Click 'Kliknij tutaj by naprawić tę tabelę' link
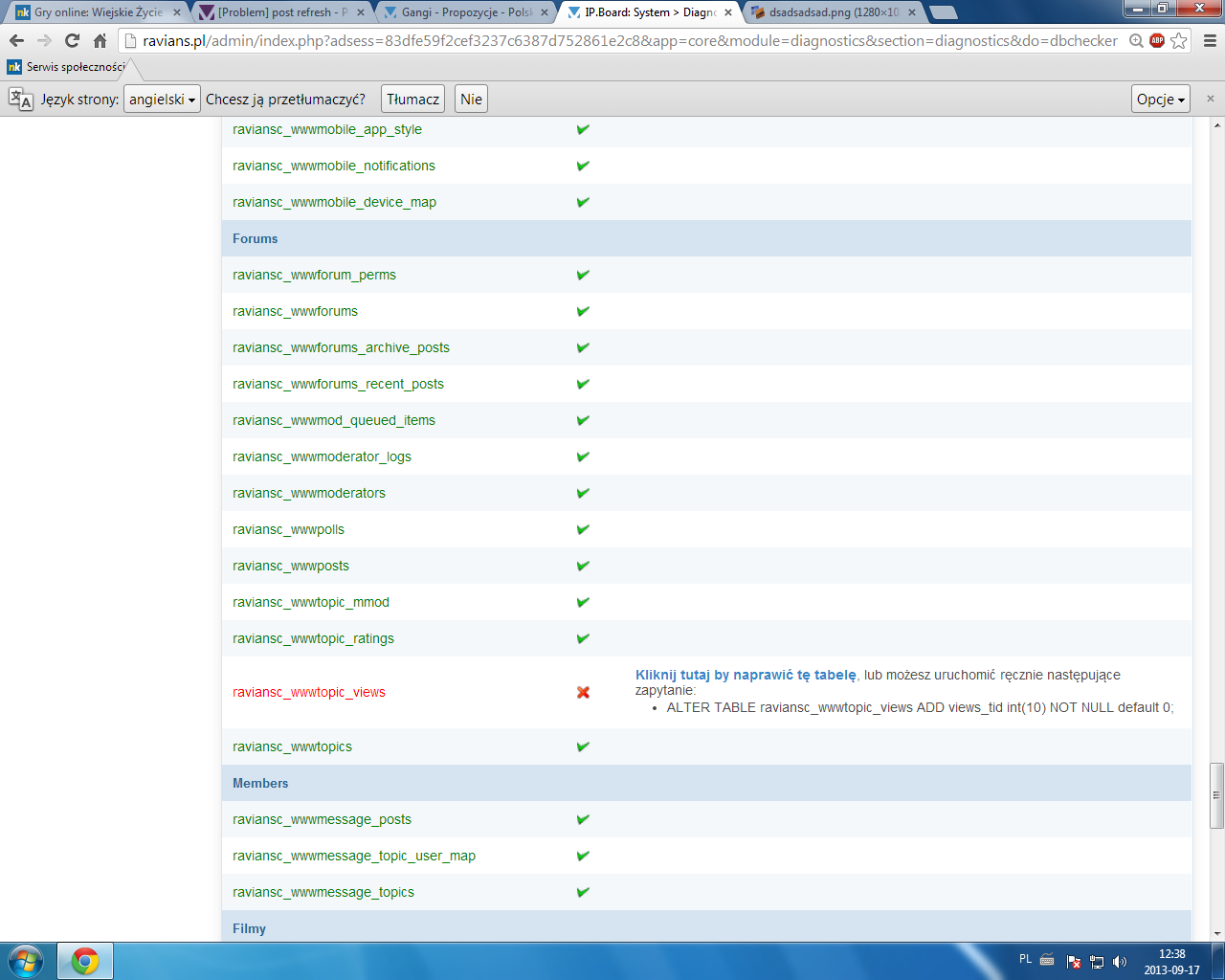The image size is (1225, 980). click(x=746, y=675)
